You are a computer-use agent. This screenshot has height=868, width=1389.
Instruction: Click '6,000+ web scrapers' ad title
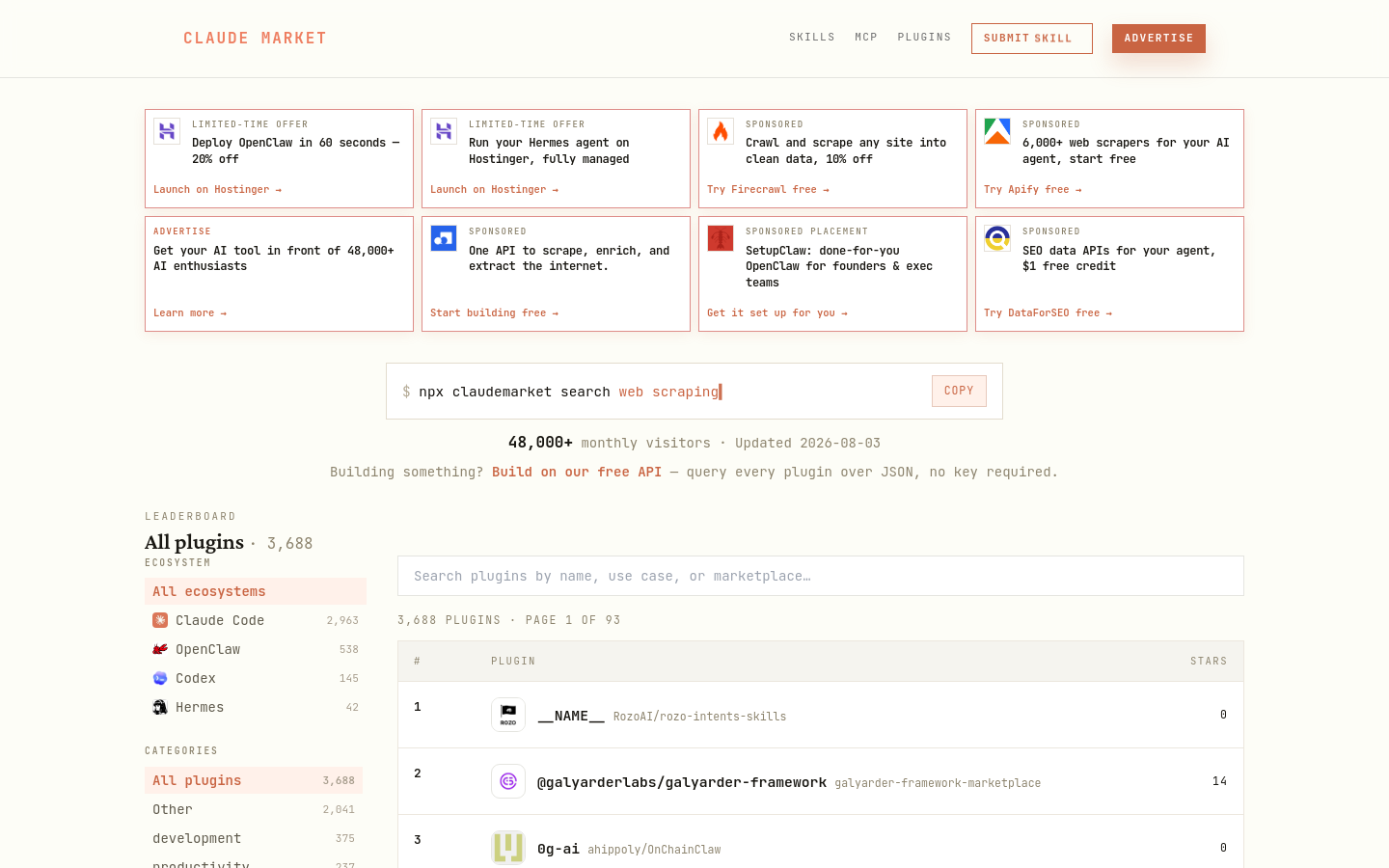(x=1126, y=150)
